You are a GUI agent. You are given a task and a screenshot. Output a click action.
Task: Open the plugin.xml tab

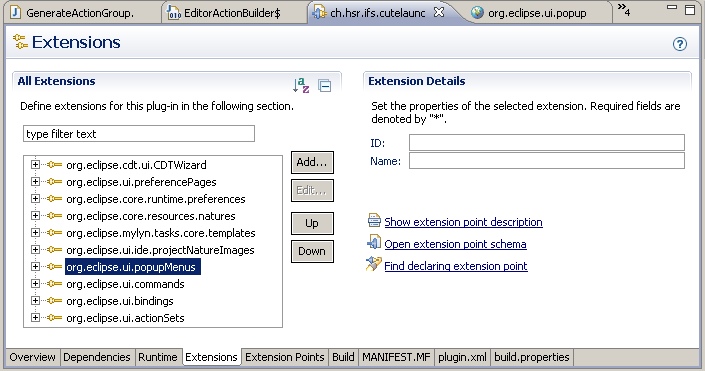pos(462,357)
